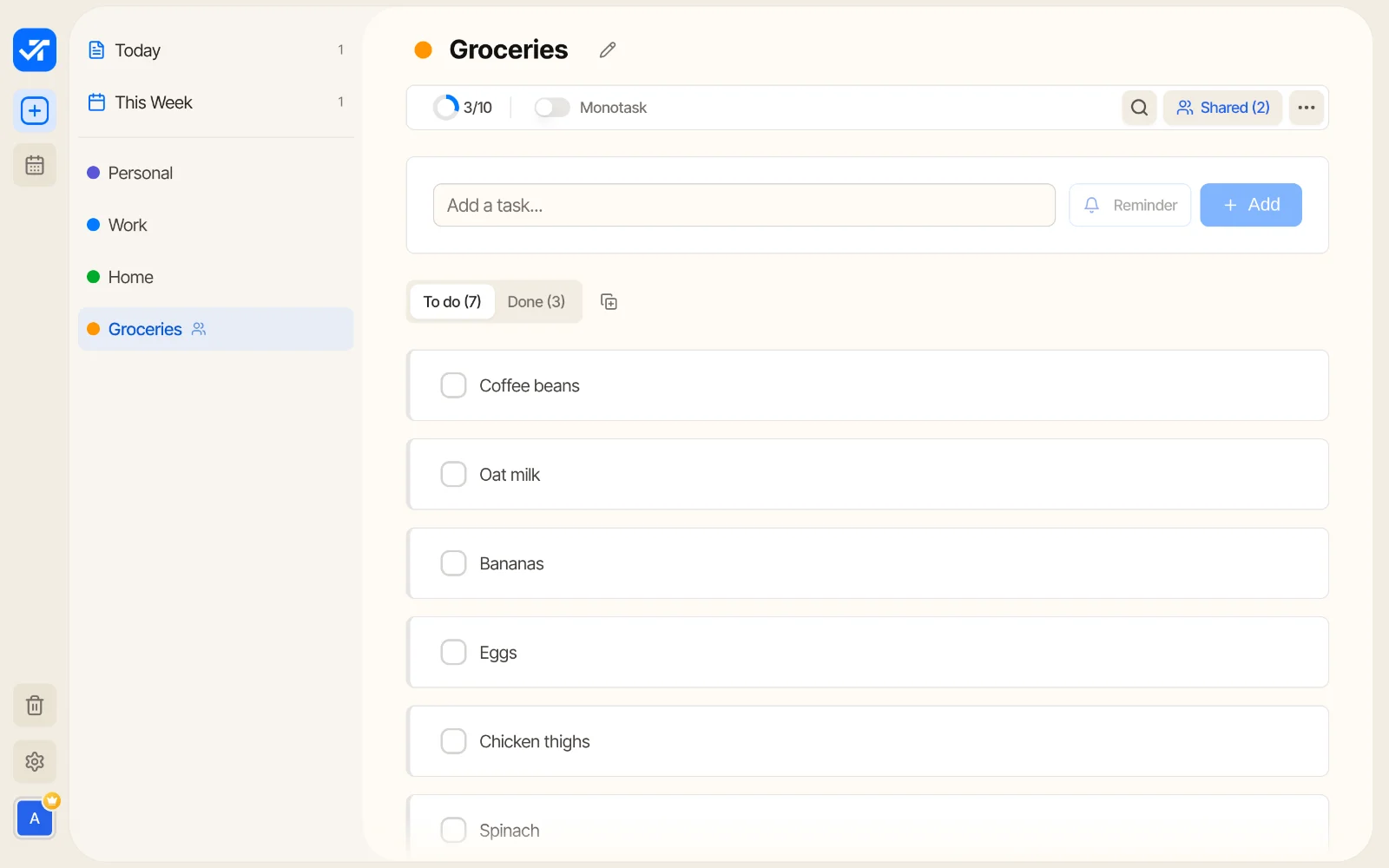The width and height of the screenshot is (1389, 868).
Task: Open the Today view
Action: coord(216,50)
